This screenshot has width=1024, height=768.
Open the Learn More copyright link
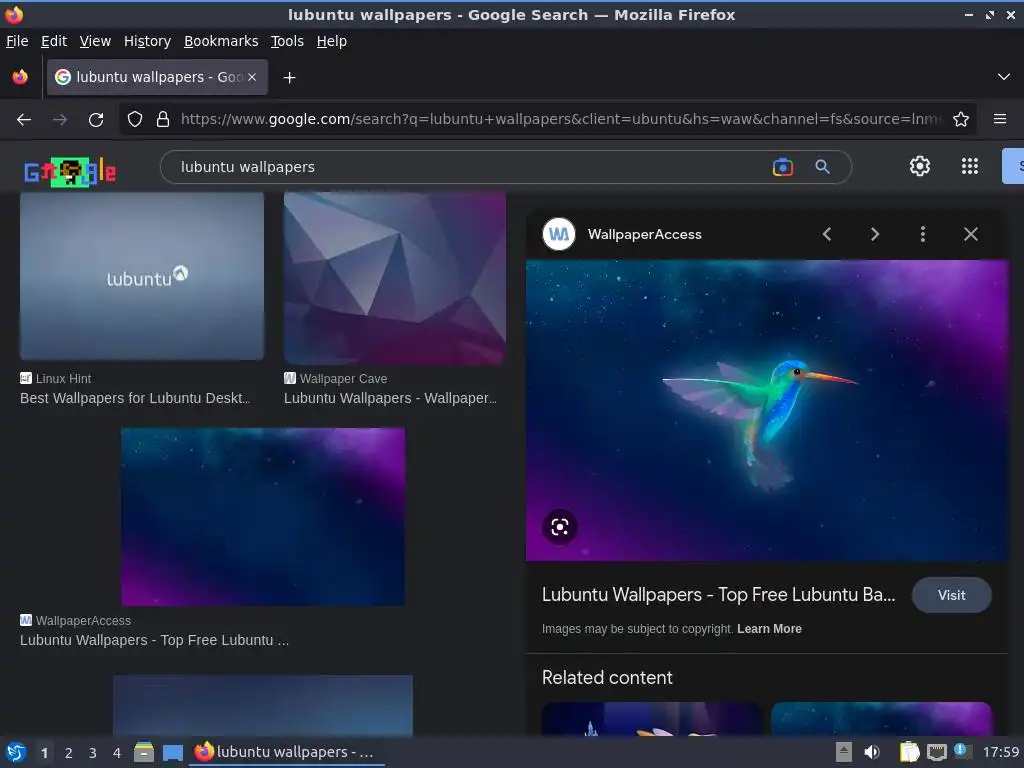pos(769,629)
